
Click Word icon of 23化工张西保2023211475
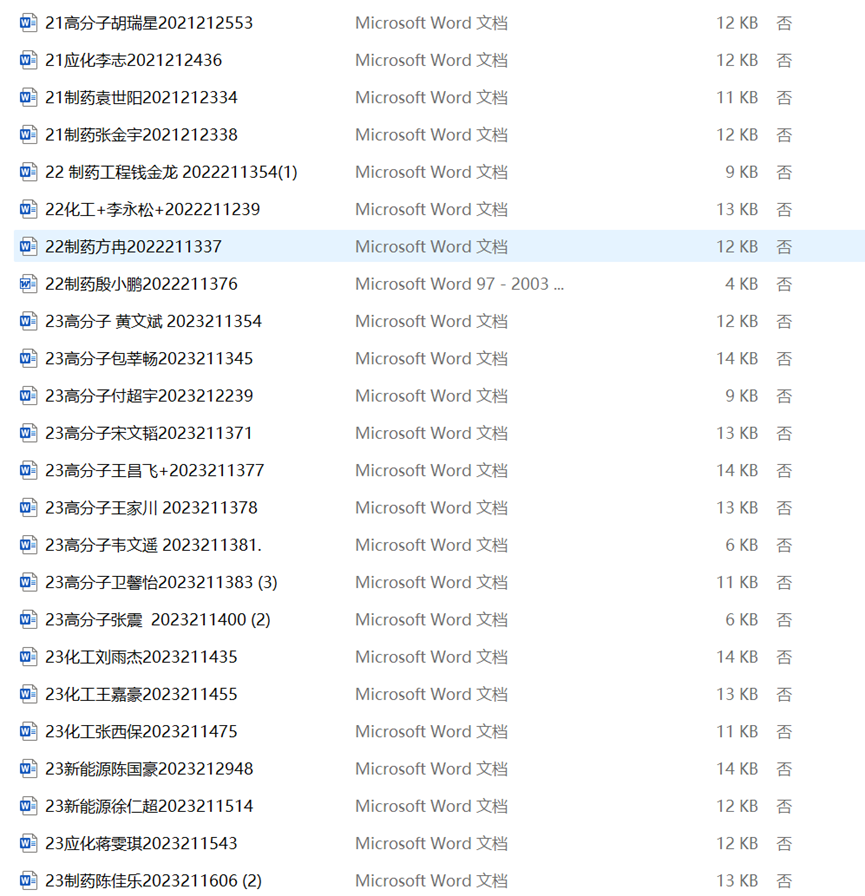pos(29,731)
